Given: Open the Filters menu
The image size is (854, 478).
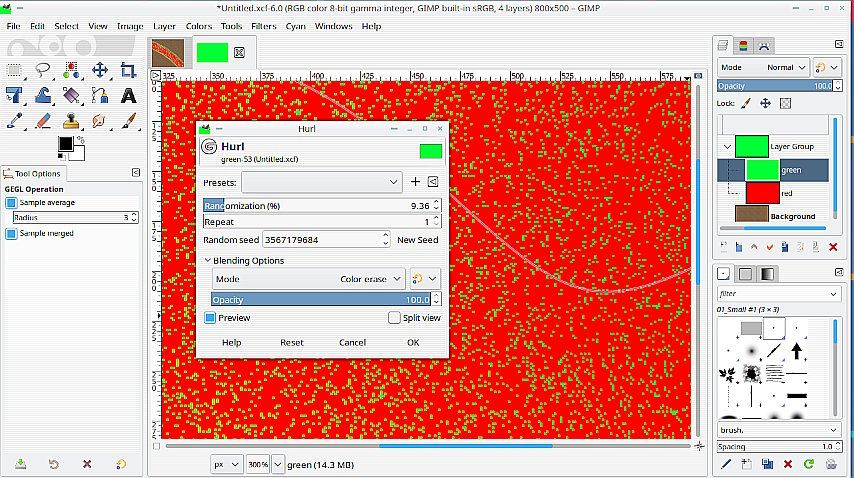Looking at the screenshot, I should [x=264, y=26].
